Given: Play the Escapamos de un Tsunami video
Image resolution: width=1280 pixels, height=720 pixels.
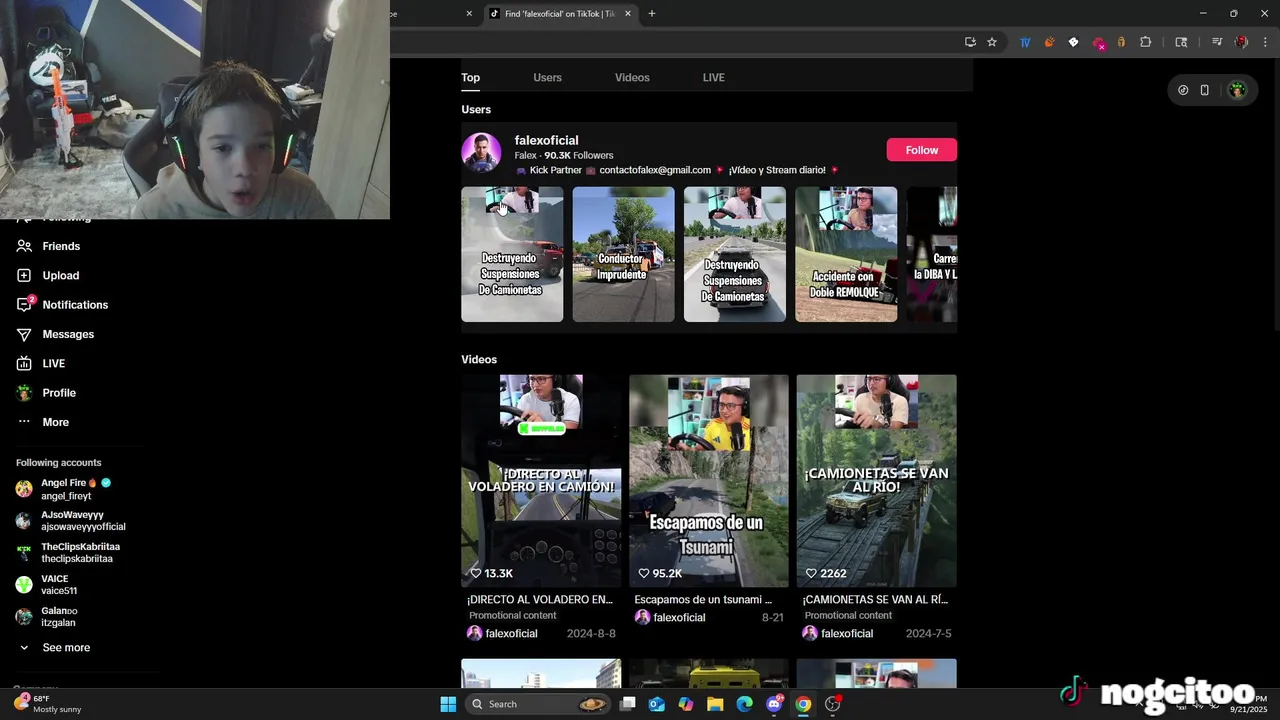Looking at the screenshot, I should pos(709,481).
